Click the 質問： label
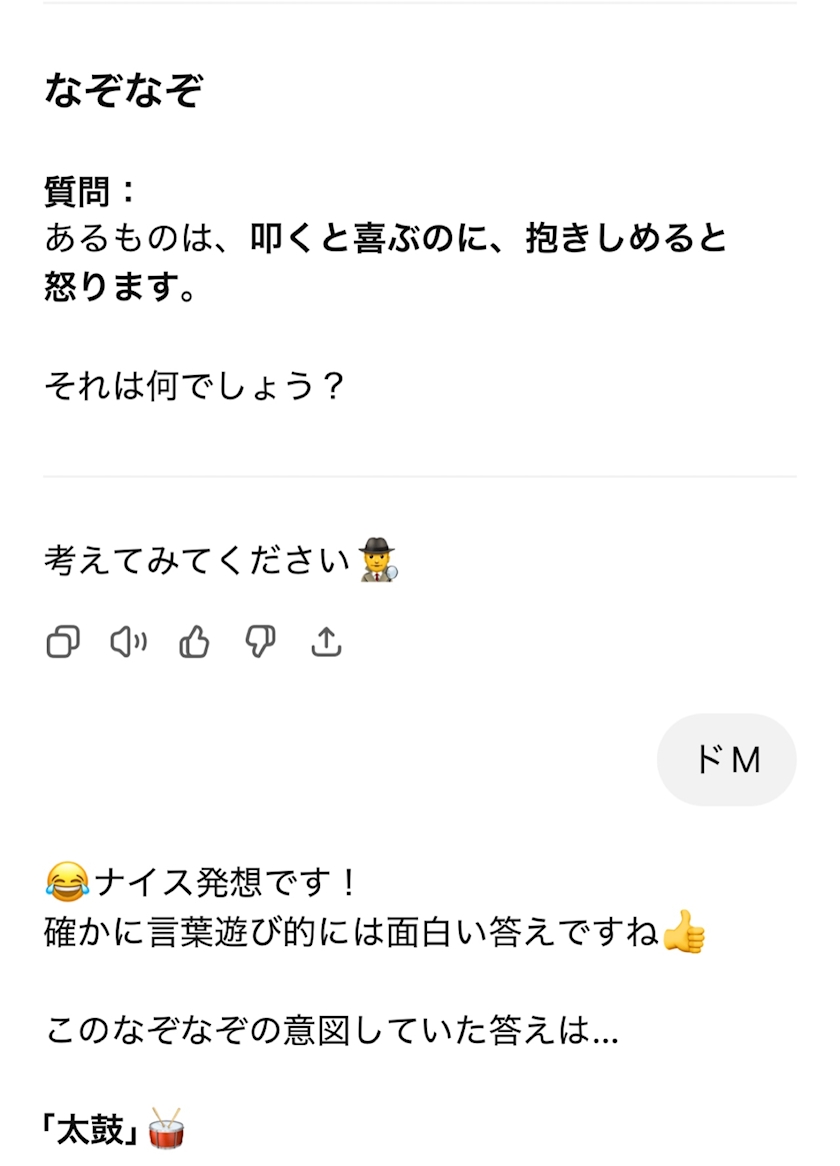The image size is (840, 1166). tap(90, 190)
